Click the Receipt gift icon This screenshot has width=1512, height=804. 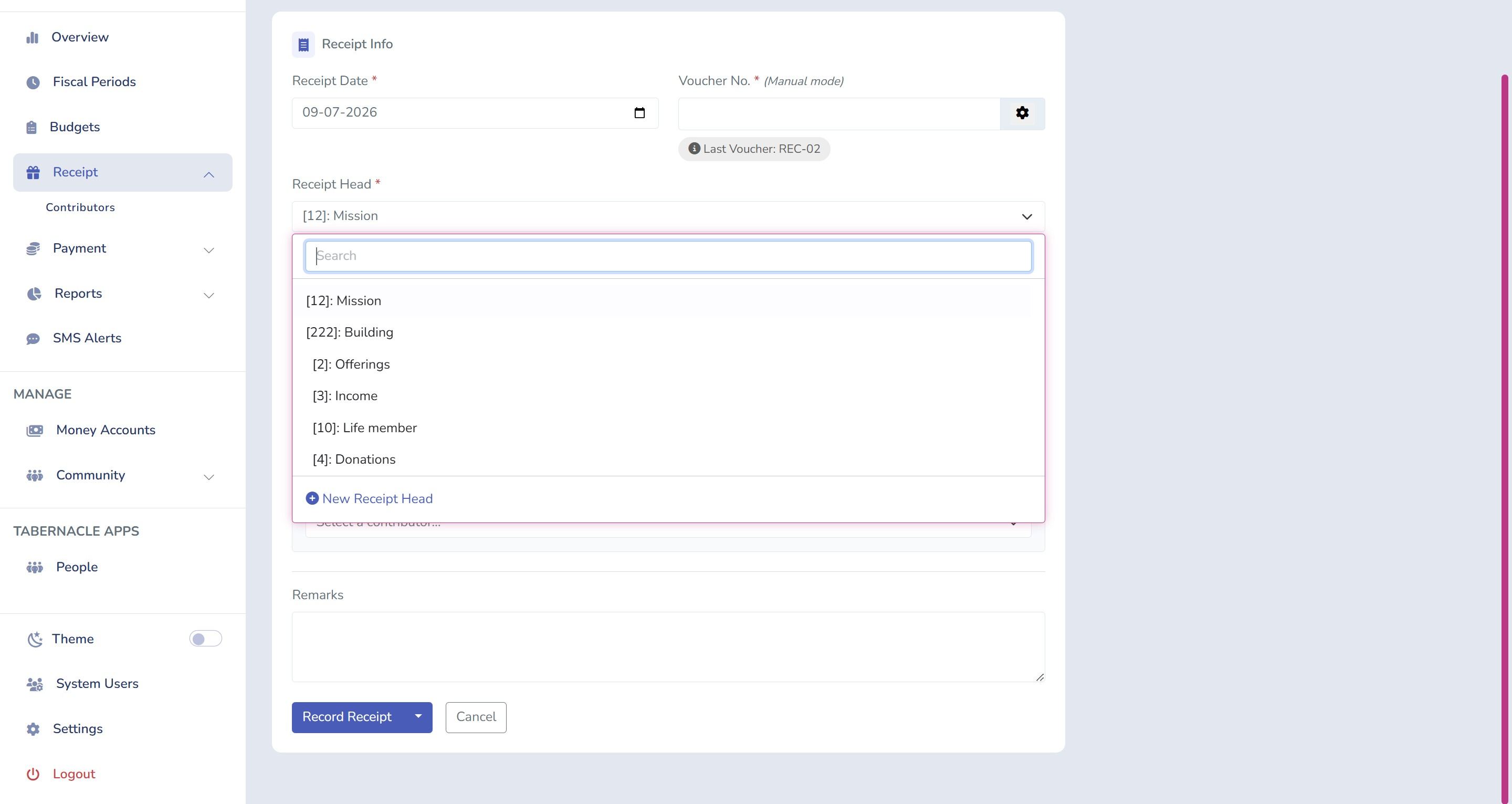coord(33,172)
